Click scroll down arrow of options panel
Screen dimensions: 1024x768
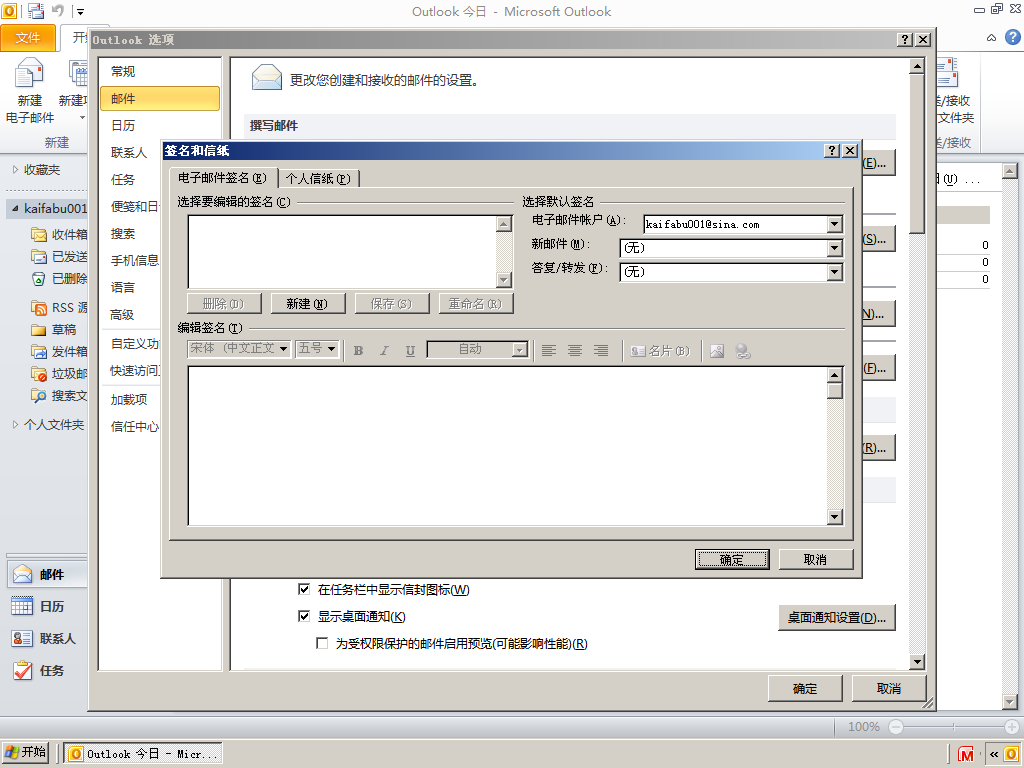tap(917, 662)
